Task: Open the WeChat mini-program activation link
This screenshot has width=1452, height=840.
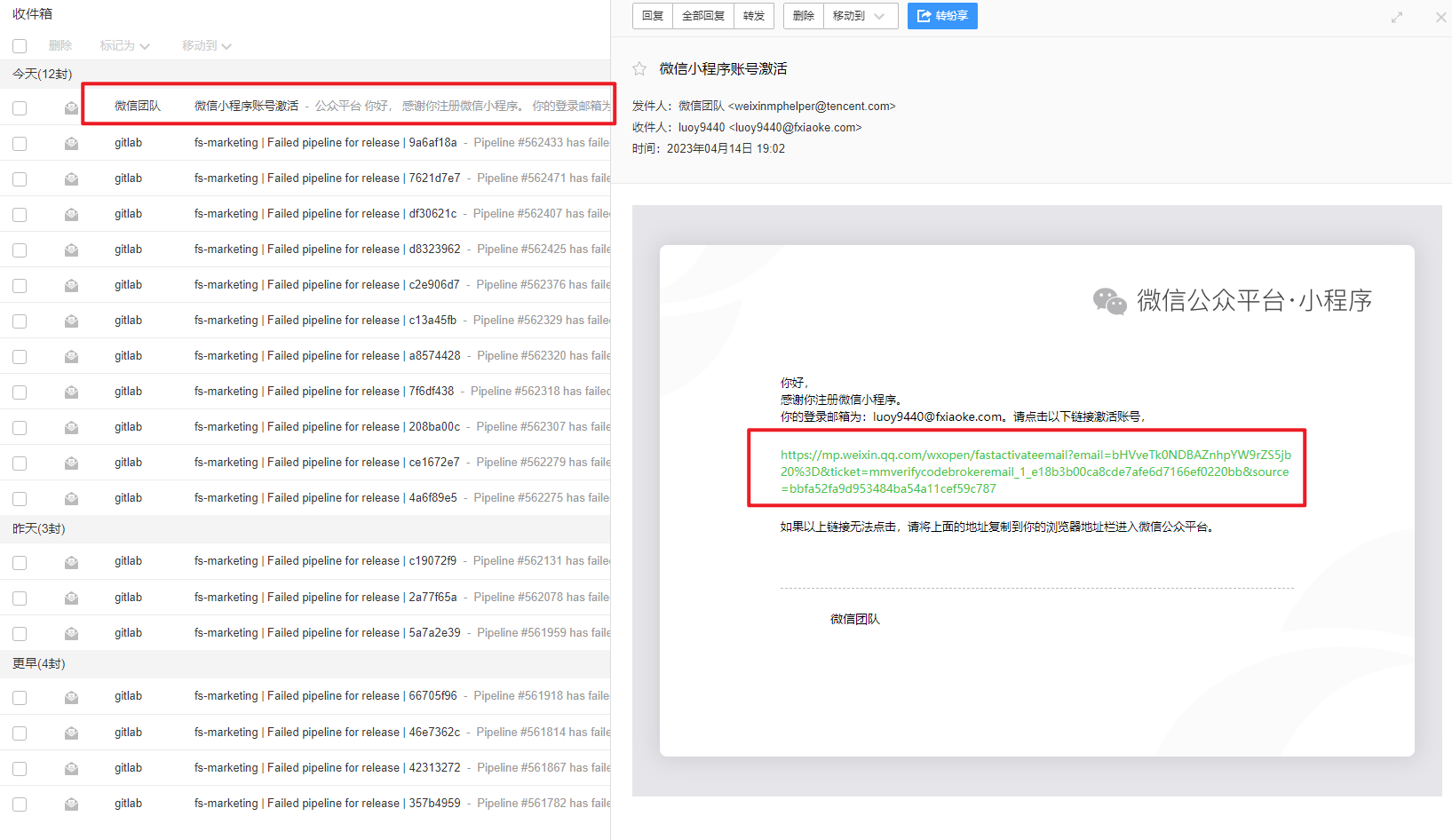Action: point(1035,472)
